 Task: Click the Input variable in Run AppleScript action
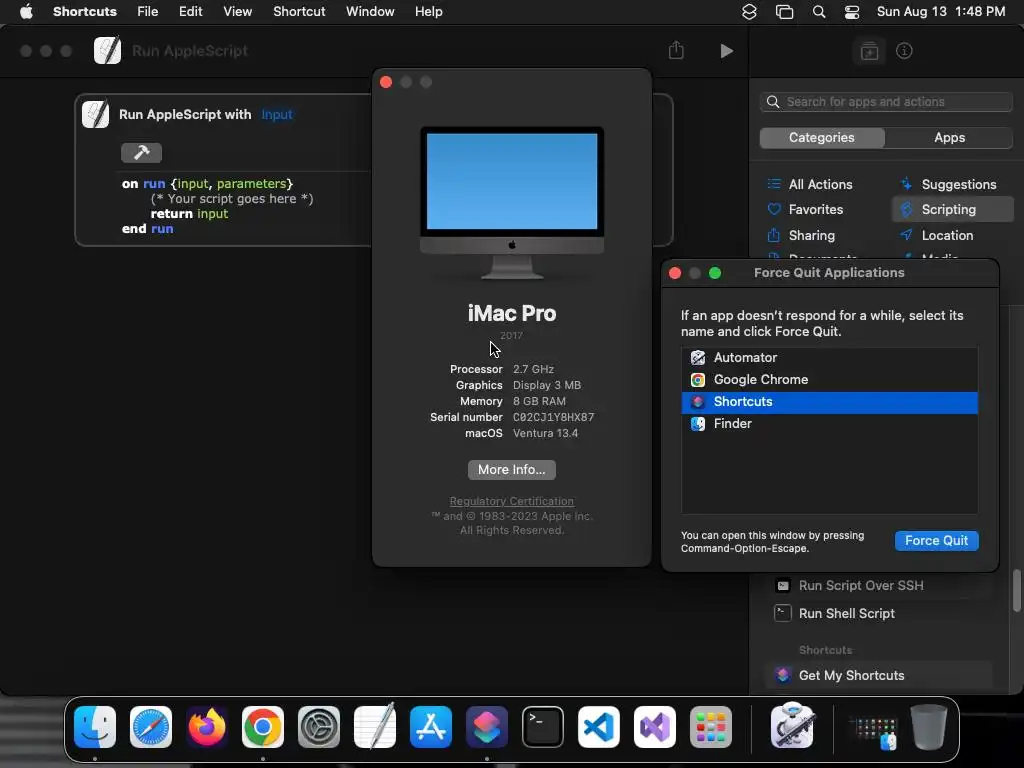pyautogui.click(x=277, y=115)
